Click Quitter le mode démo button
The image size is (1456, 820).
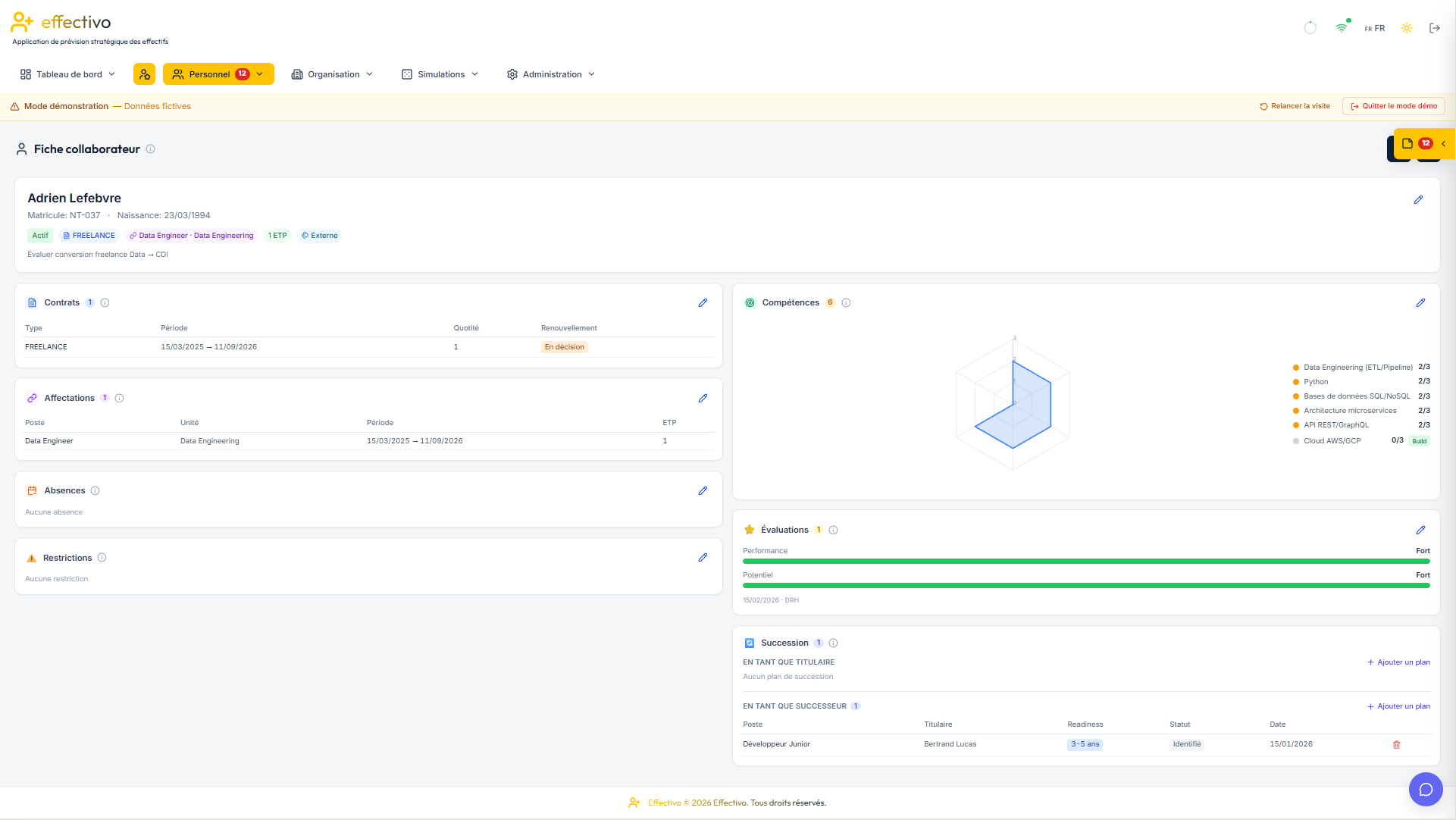click(1394, 107)
